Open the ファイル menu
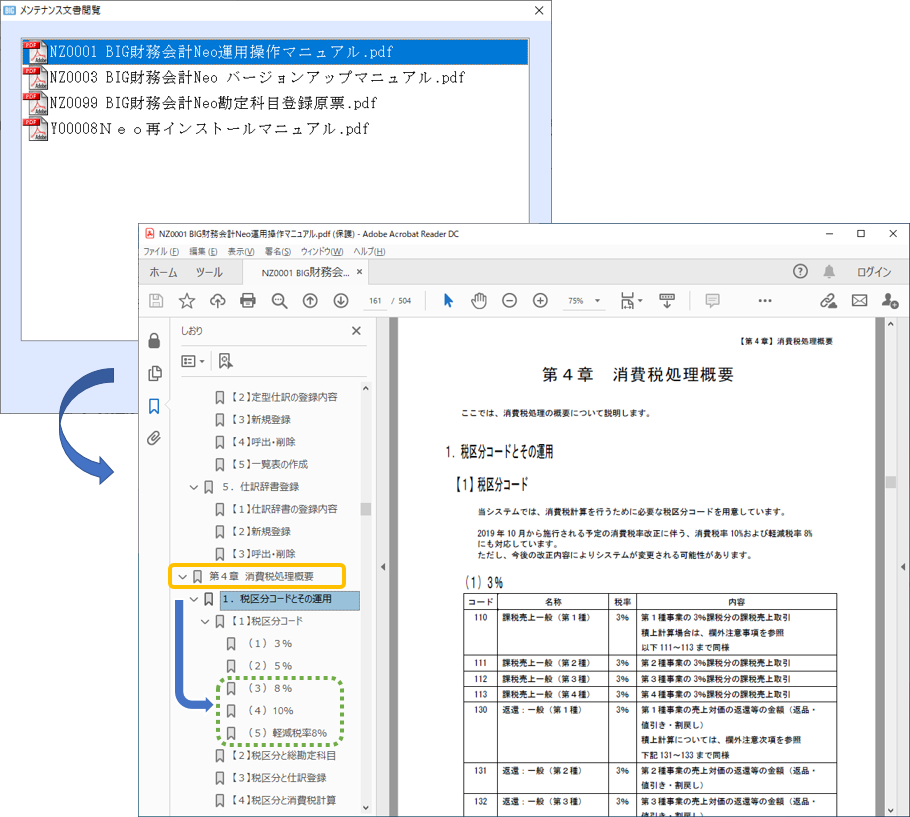The width and height of the screenshot is (910, 817). click(x=161, y=251)
